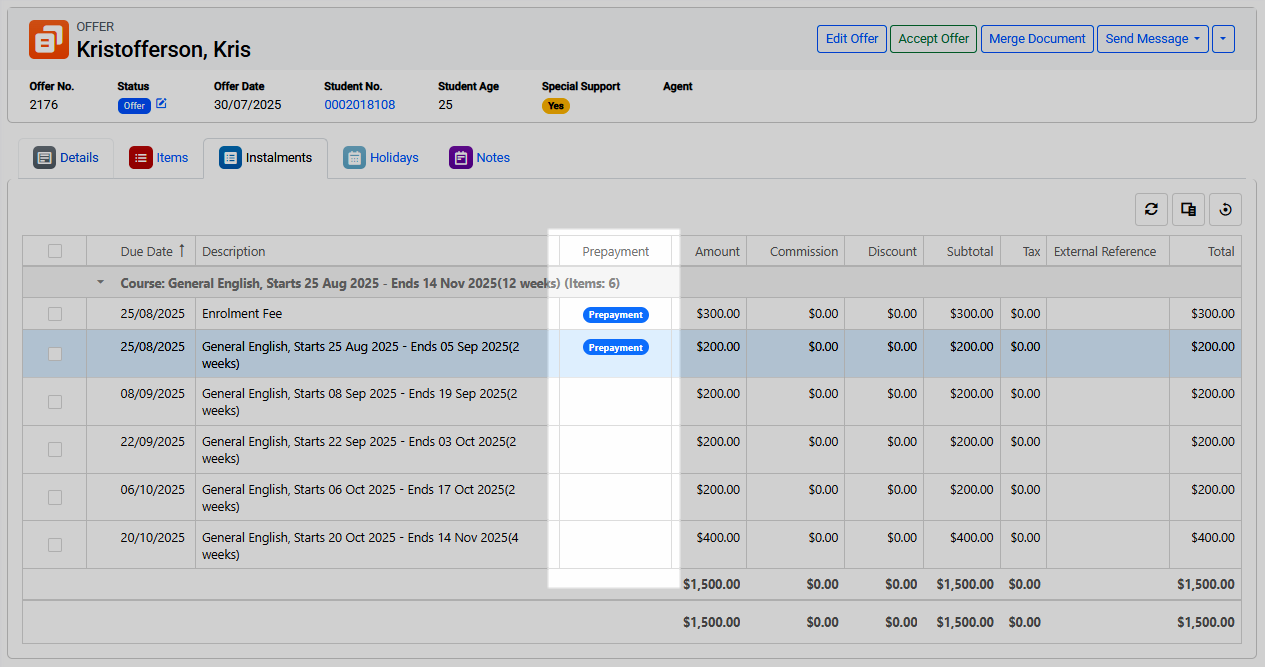Click the orange Offer icon beside student name
Screen dimensions: 1265x667
pos(49,40)
